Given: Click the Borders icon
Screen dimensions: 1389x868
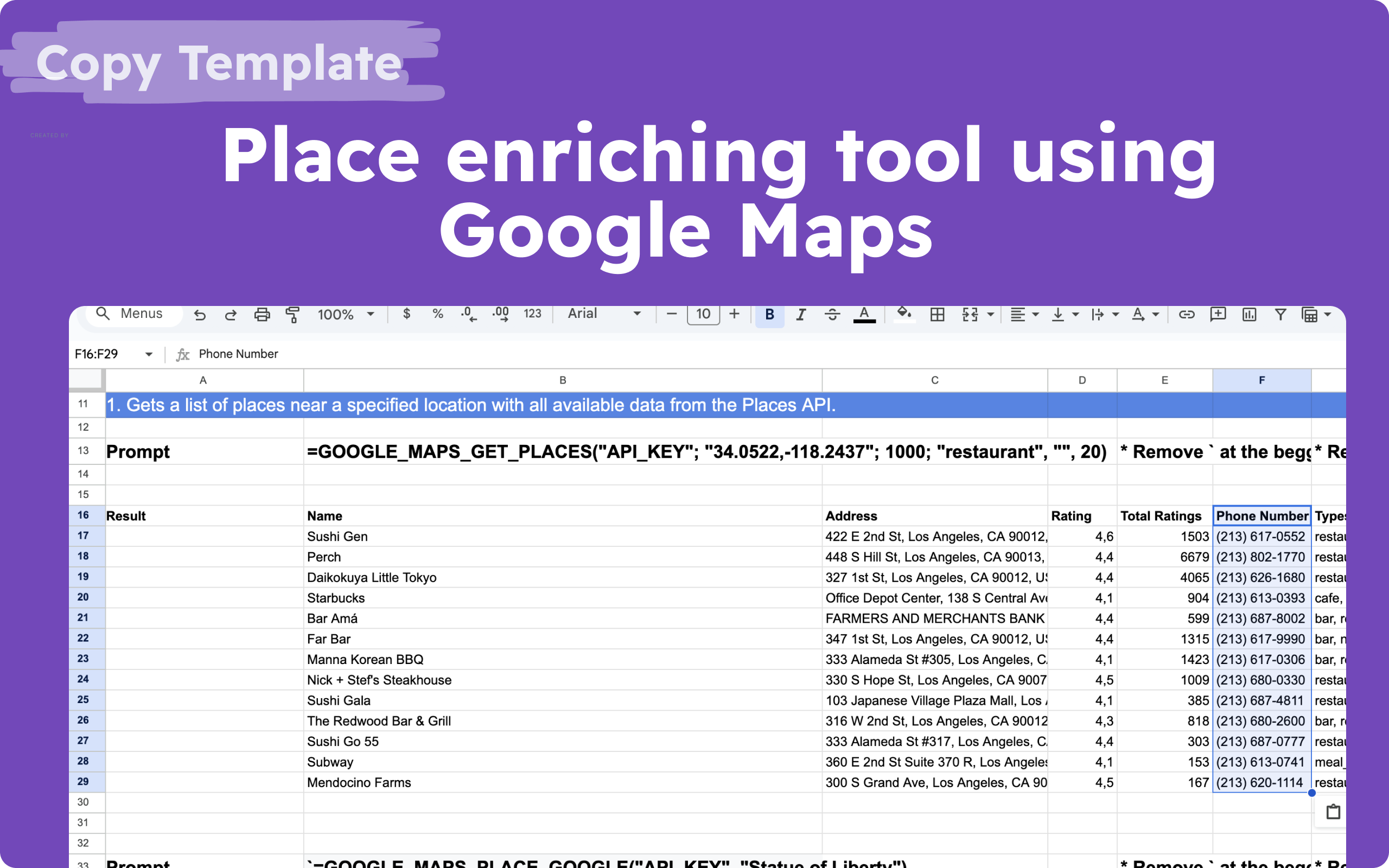Looking at the screenshot, I should pyautogui.click(x=937, y=314).
